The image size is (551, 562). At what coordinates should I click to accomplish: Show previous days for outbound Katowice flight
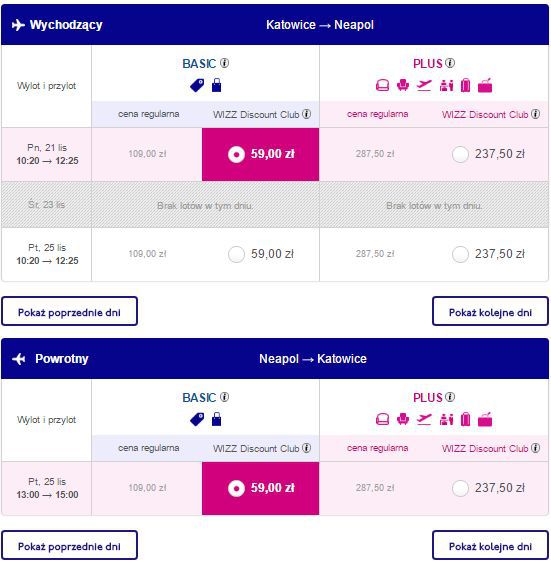tap(70, 311)
